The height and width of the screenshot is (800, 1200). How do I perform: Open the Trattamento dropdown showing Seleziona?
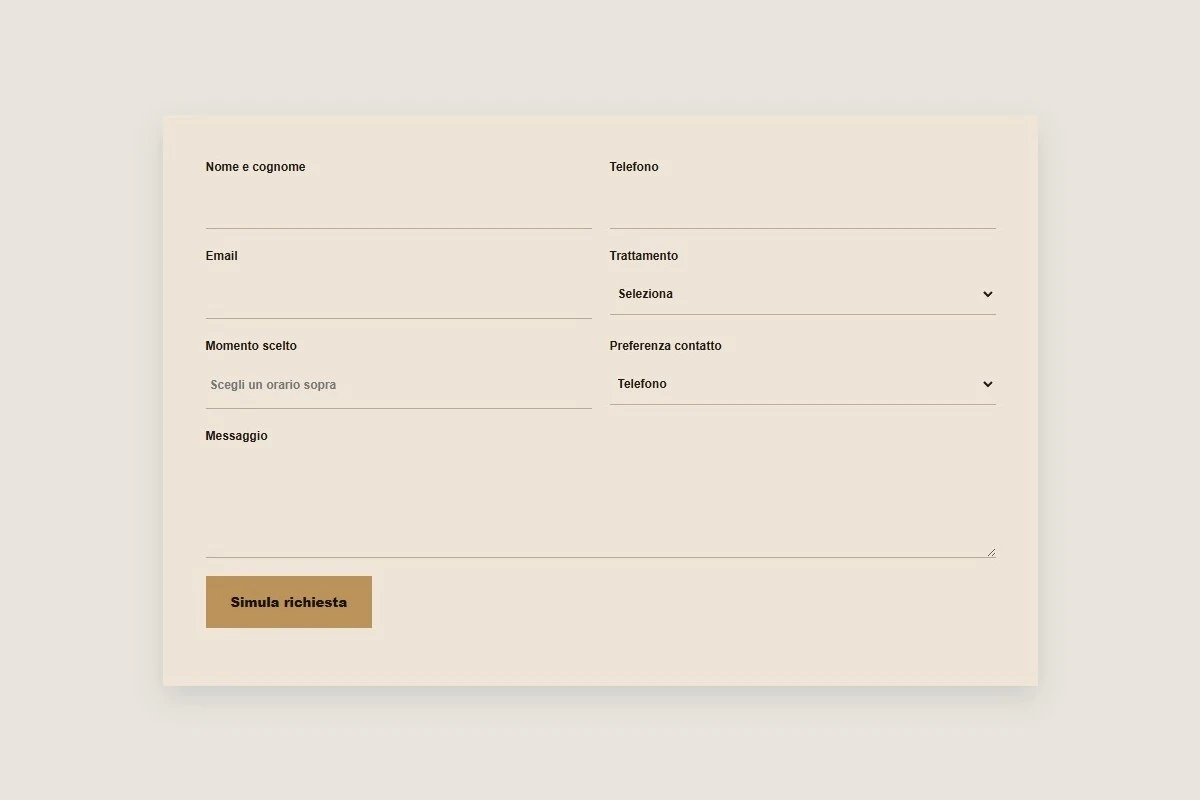[802, 294]
